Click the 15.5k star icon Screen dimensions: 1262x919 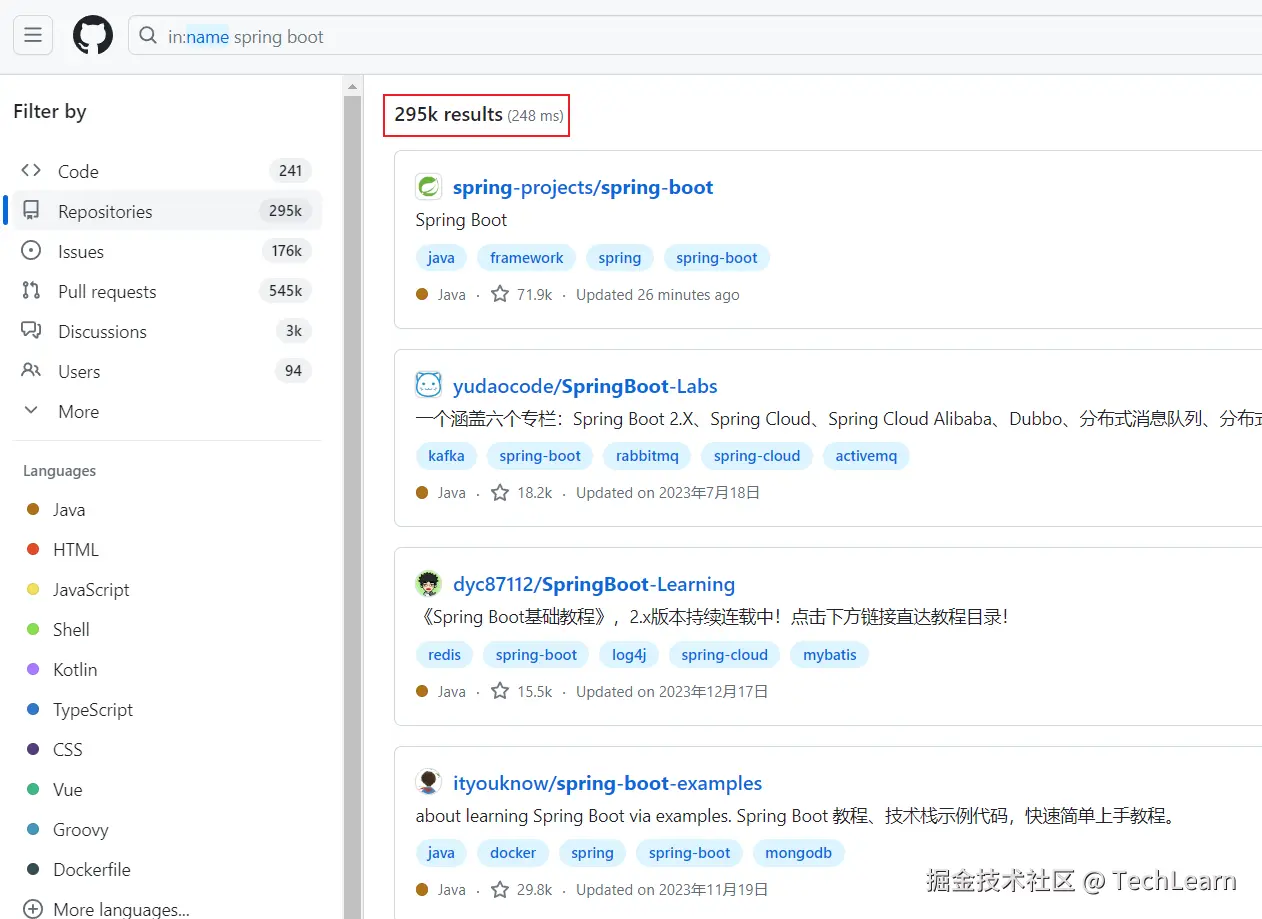[x=500, y=691]
